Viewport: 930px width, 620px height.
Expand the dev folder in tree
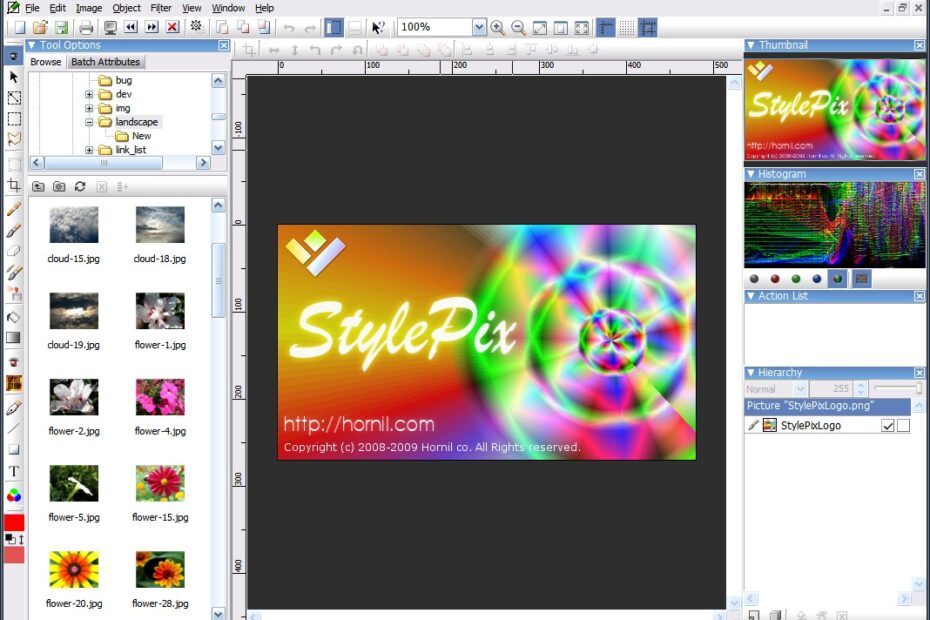[89, 94]
